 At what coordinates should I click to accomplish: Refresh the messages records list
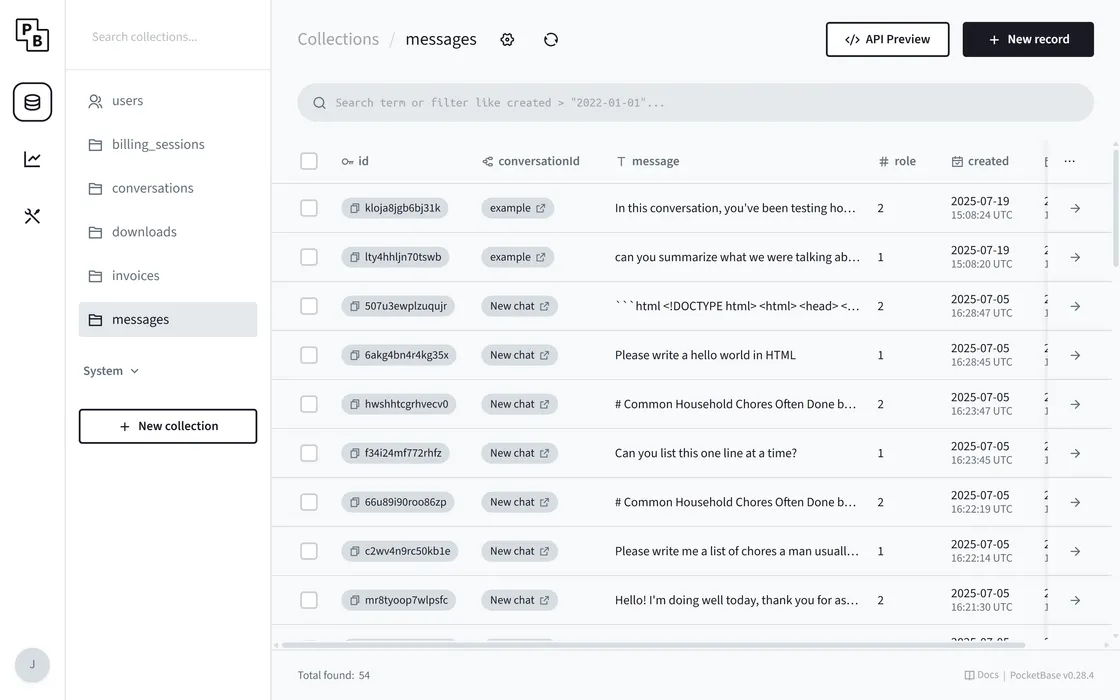tap(550, 39)
